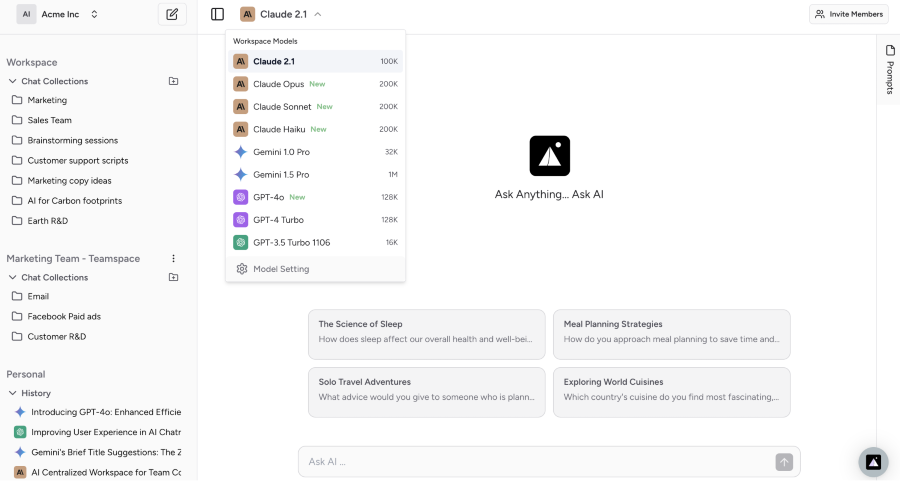The image size is (900, 487).
Task: Add new folder to Workspace Chat Collections
Action: [x=173, y=81]
